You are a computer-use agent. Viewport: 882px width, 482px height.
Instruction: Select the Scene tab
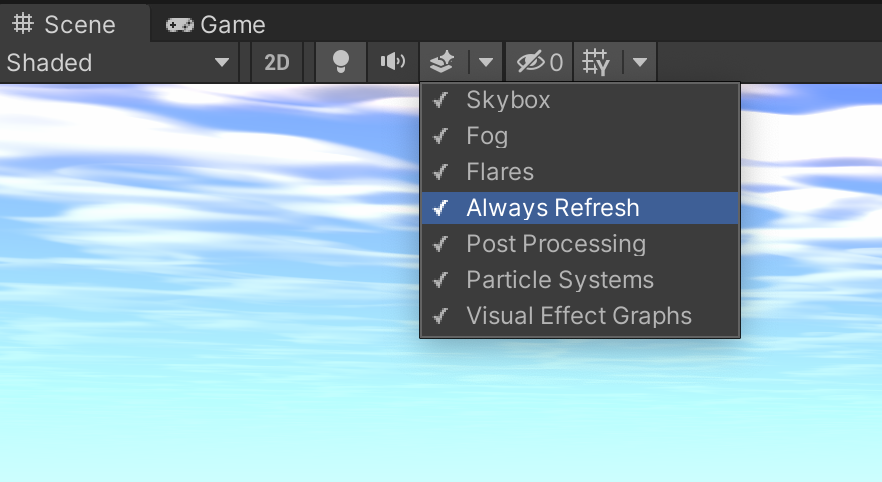(x=66, y=24)
